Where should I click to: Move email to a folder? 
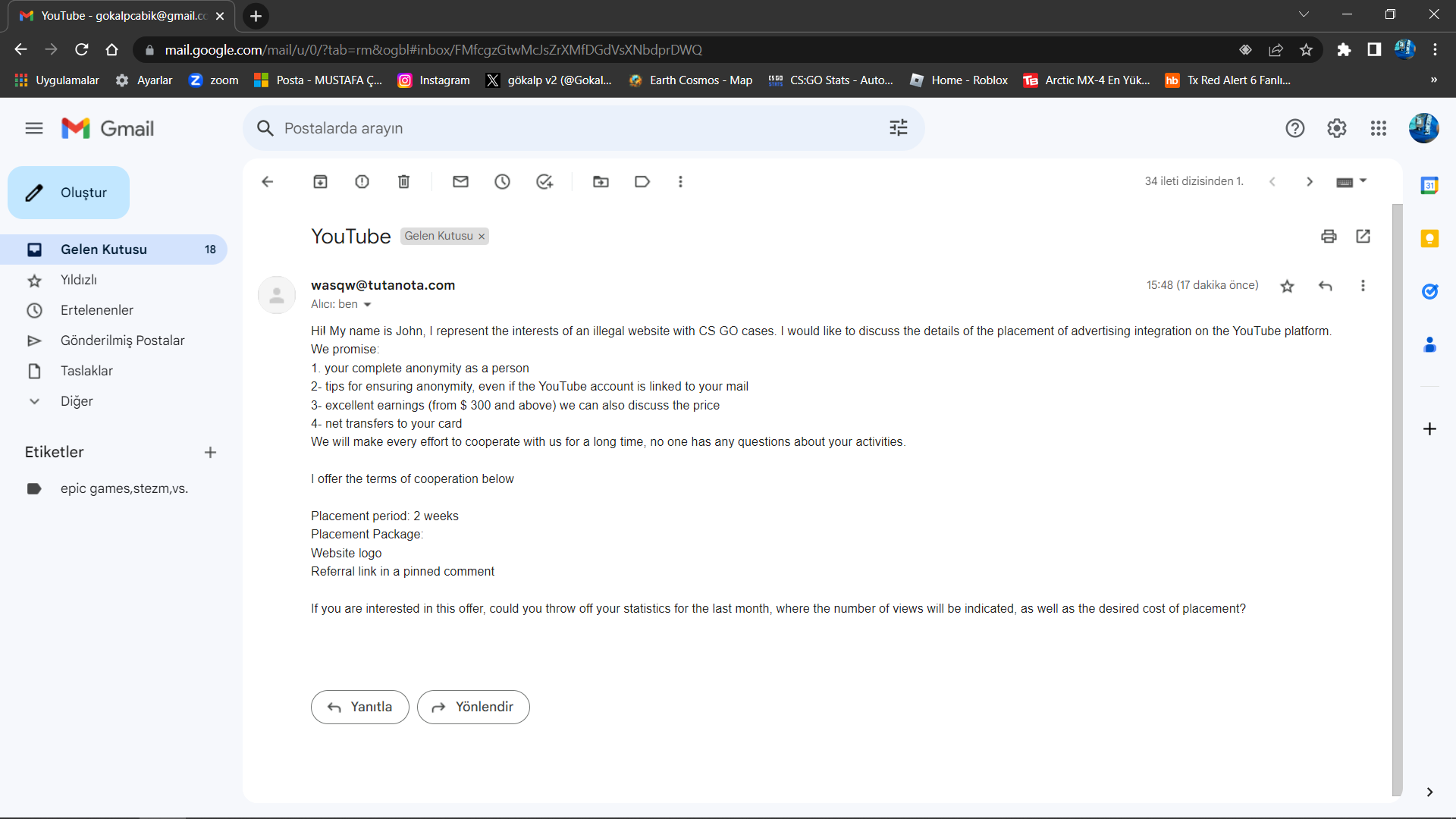coord(601,181)
